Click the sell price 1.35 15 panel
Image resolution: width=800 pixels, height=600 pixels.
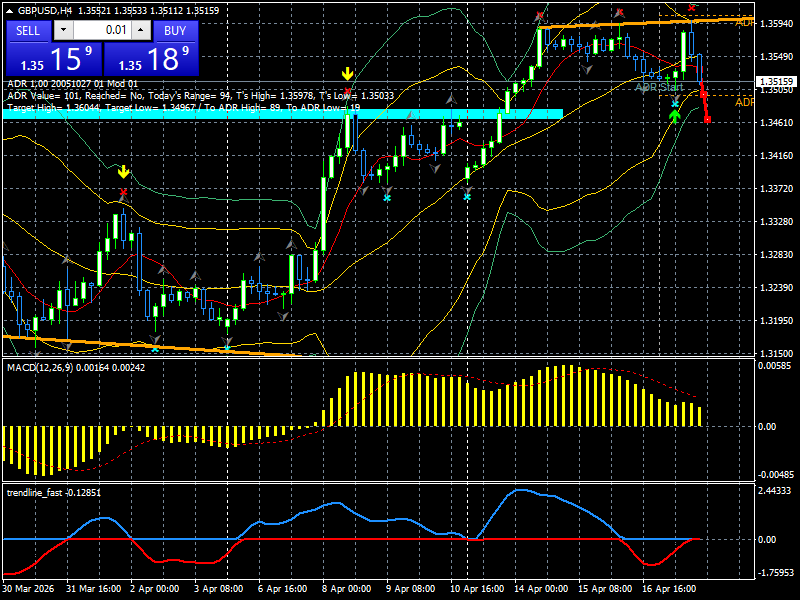(x=54, y=59)
